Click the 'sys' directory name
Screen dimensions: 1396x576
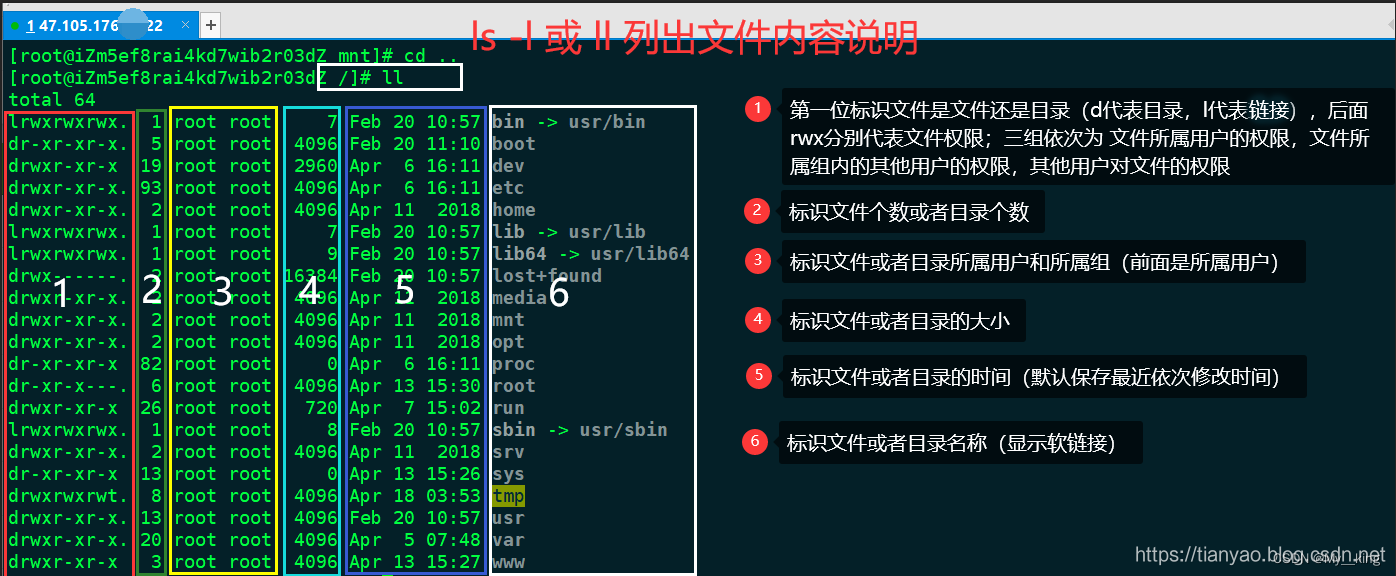[x=508, y=474]
